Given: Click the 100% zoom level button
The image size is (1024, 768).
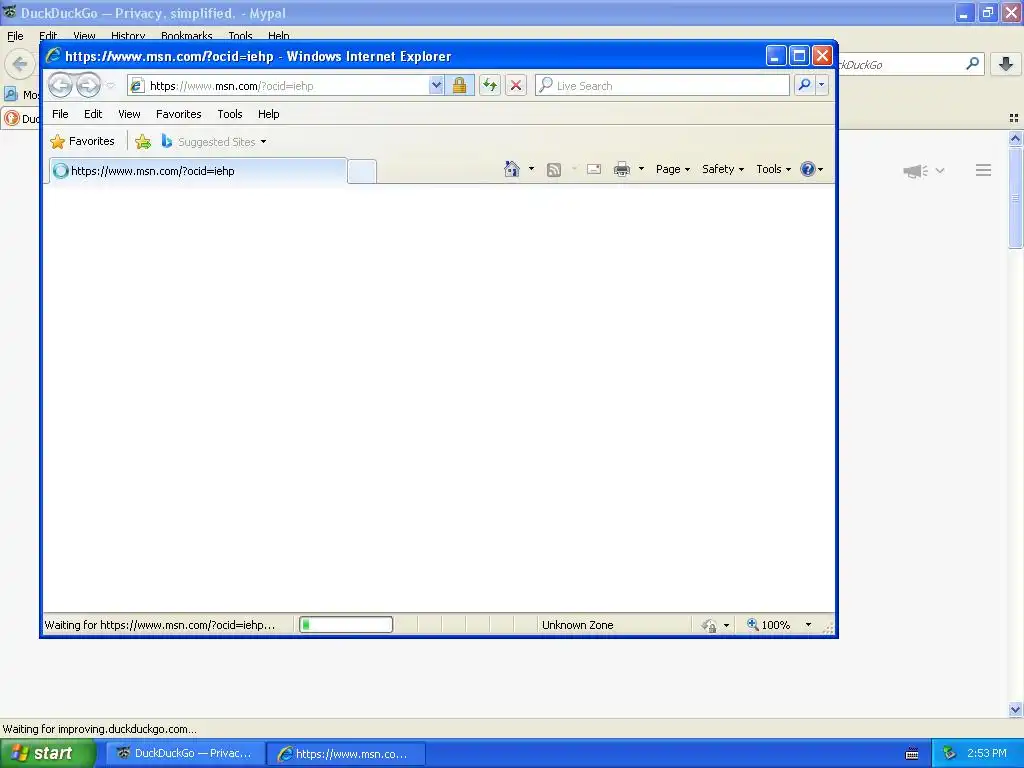Looking at the screenshot, I should (769, 625).
